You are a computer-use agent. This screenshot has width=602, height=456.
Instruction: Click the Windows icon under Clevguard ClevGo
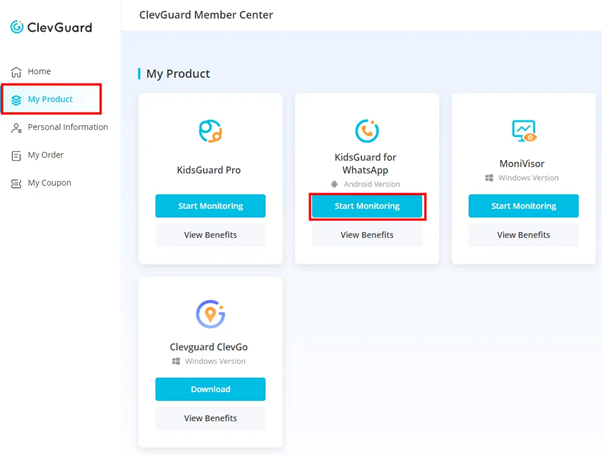click(x=176, y=361)
